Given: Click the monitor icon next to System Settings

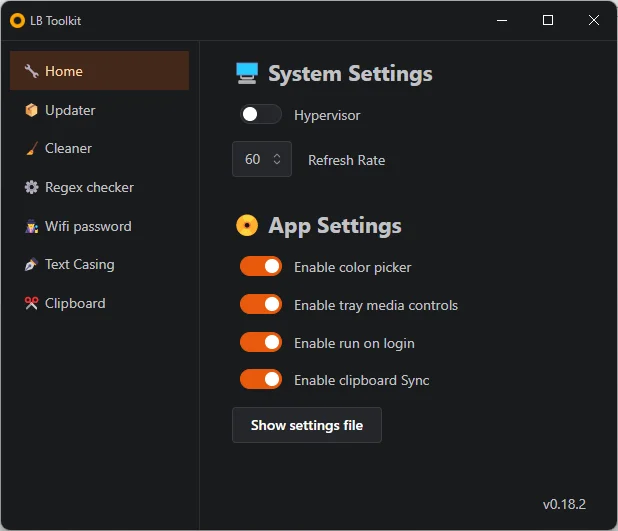Looking at the screenshot, I should [x=247, y=73].
